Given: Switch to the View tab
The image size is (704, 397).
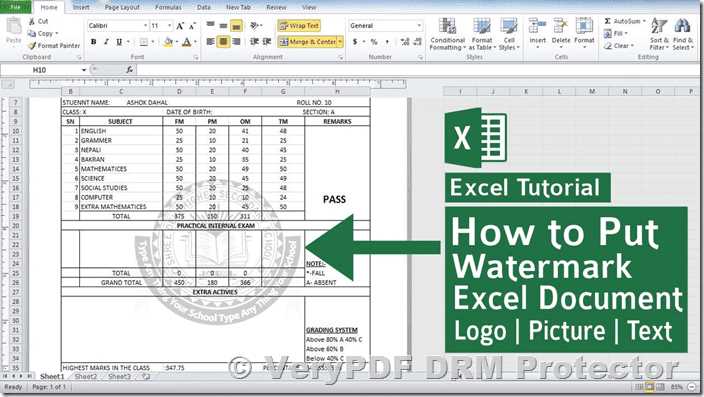Looking at the screenshot, I should click(309, 7).
